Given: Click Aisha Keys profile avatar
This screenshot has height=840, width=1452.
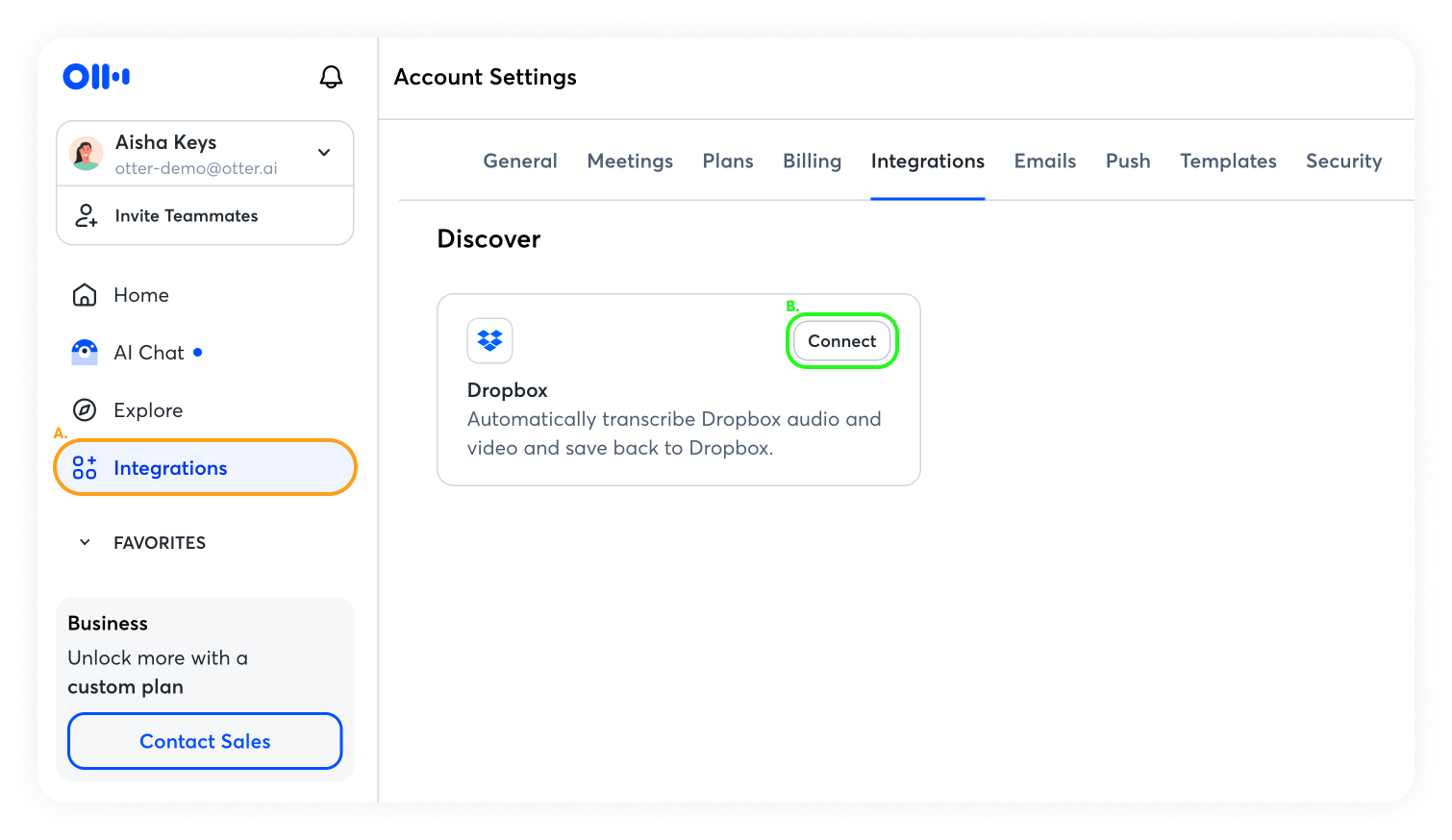Looking at the screenshot, I should 87,154.
